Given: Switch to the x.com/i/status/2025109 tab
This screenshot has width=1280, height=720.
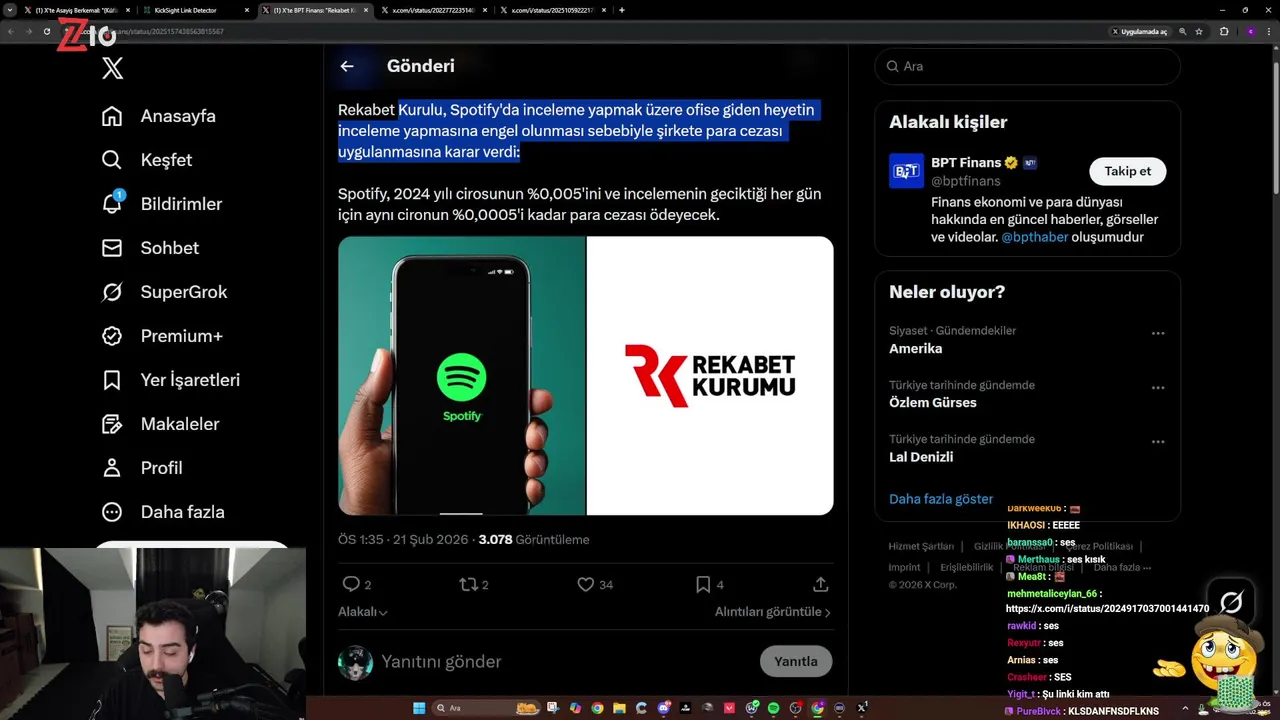Looking at the screenshot, I should tap(552, 10).
